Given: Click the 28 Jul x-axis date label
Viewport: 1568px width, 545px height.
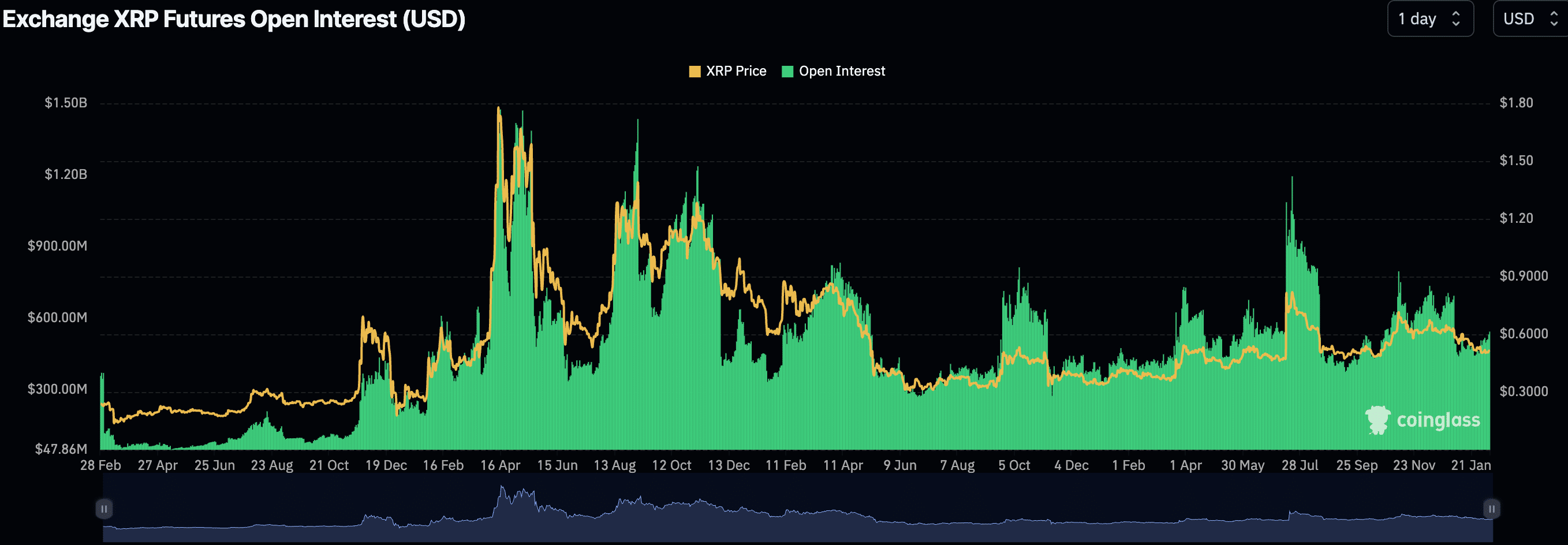Looking at the screenshot, I should point(1300,465).
